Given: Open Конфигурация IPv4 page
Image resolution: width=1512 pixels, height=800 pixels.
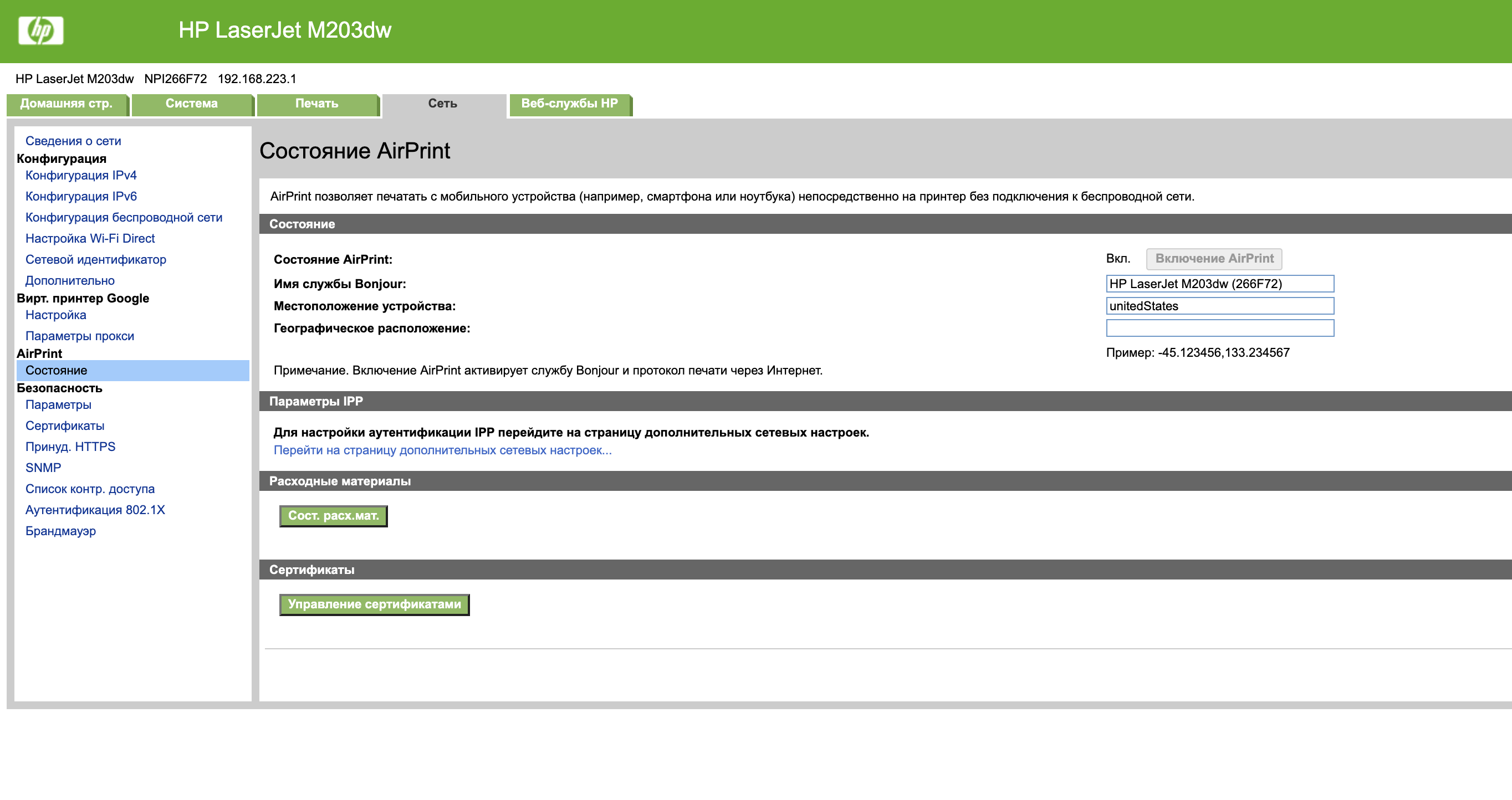Looking at the screenshot, I should pos(81,176).
